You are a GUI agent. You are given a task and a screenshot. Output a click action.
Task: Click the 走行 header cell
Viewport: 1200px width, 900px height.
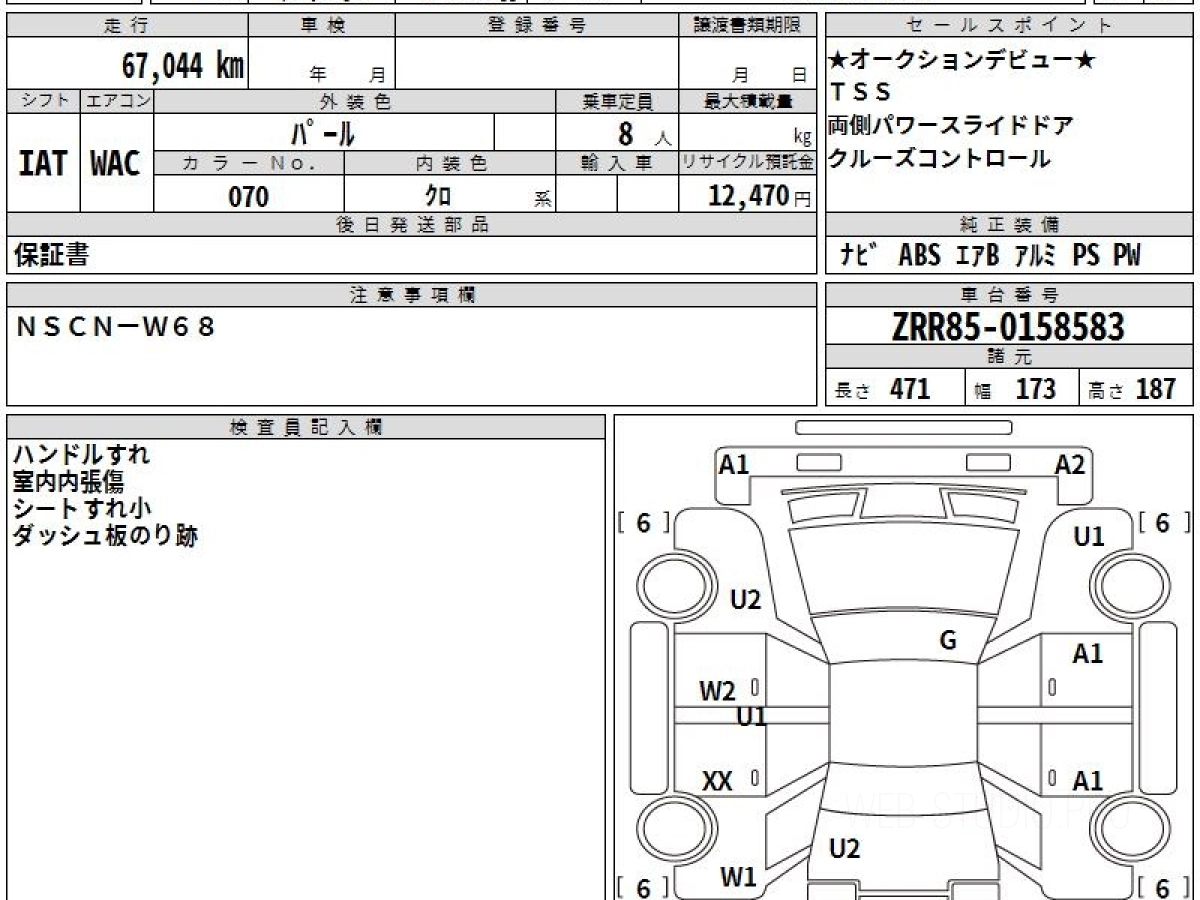tap(127, 26)
